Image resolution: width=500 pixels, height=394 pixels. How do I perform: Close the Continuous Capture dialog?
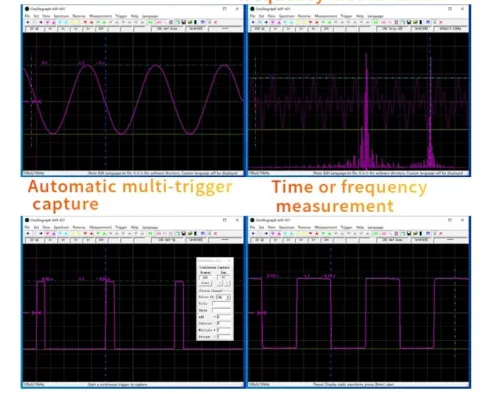[x=229, y=260]
